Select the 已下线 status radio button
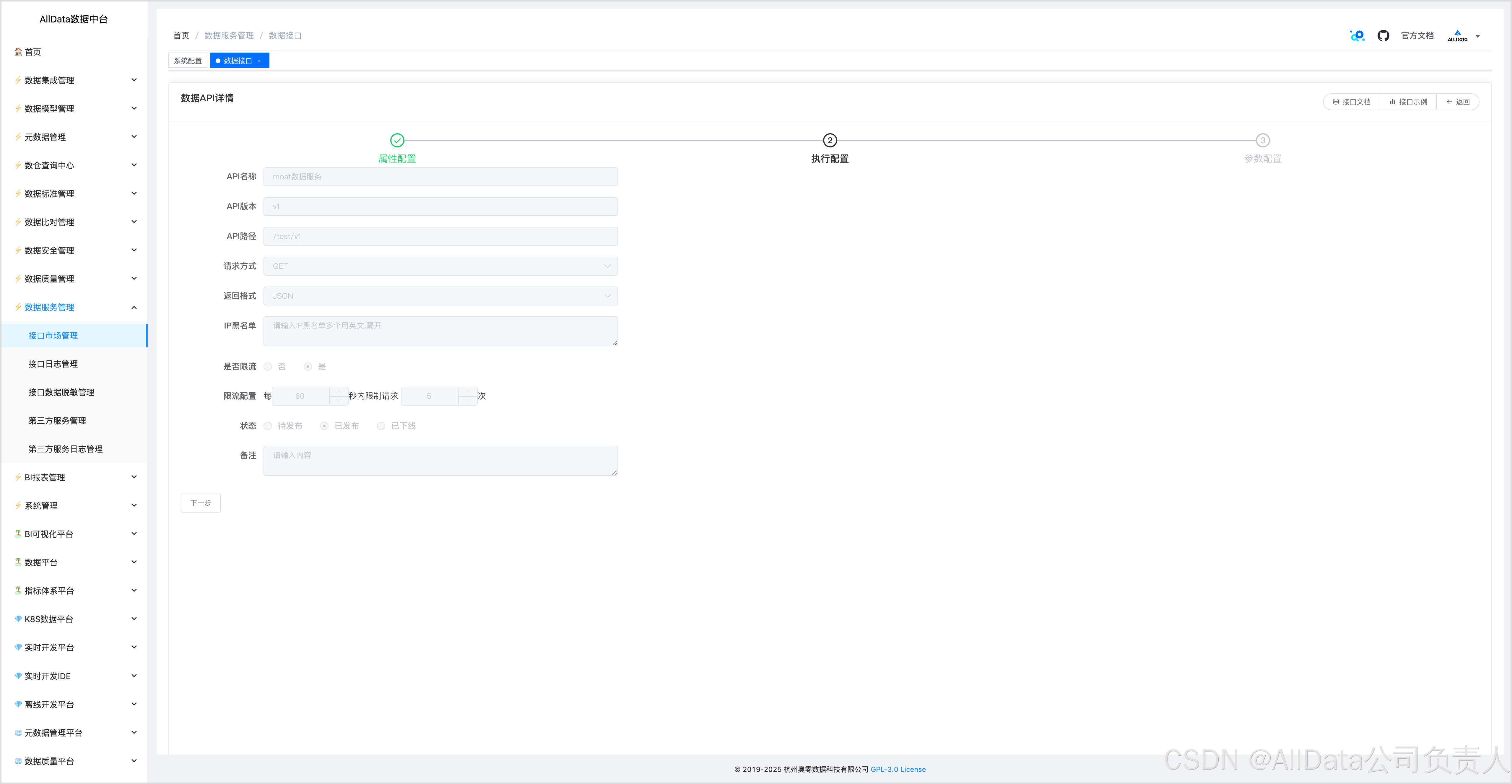This screenshot has height=784, width=1512. (x=381, y=426)
